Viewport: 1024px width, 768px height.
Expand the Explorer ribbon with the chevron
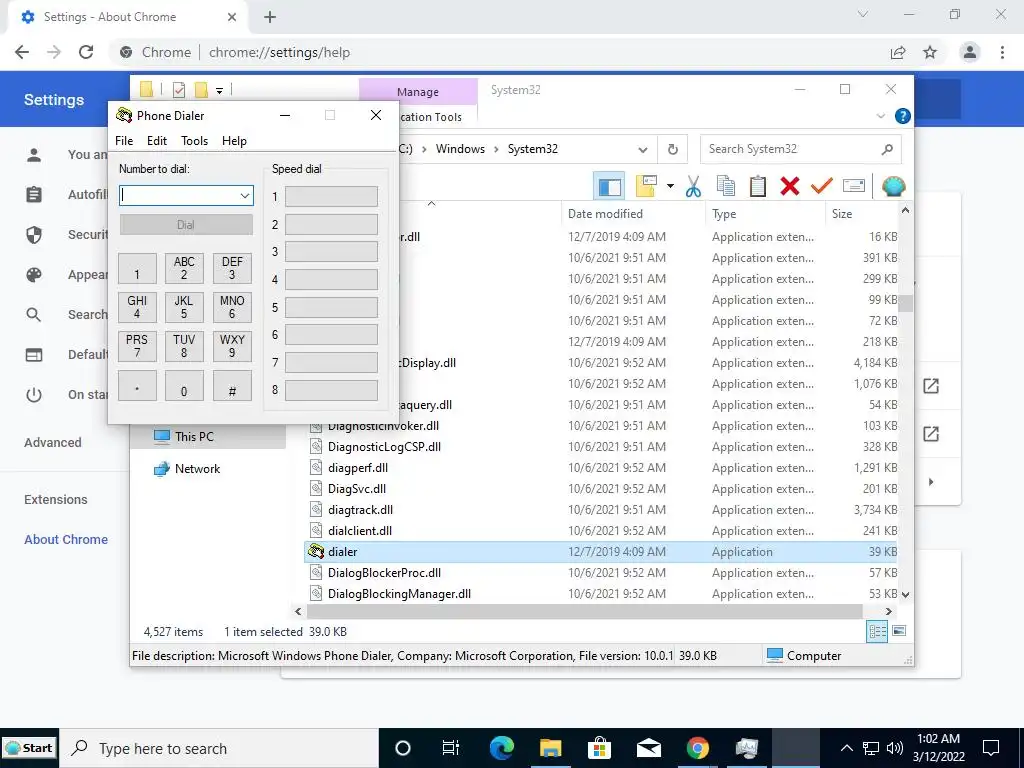click(880, 116)
